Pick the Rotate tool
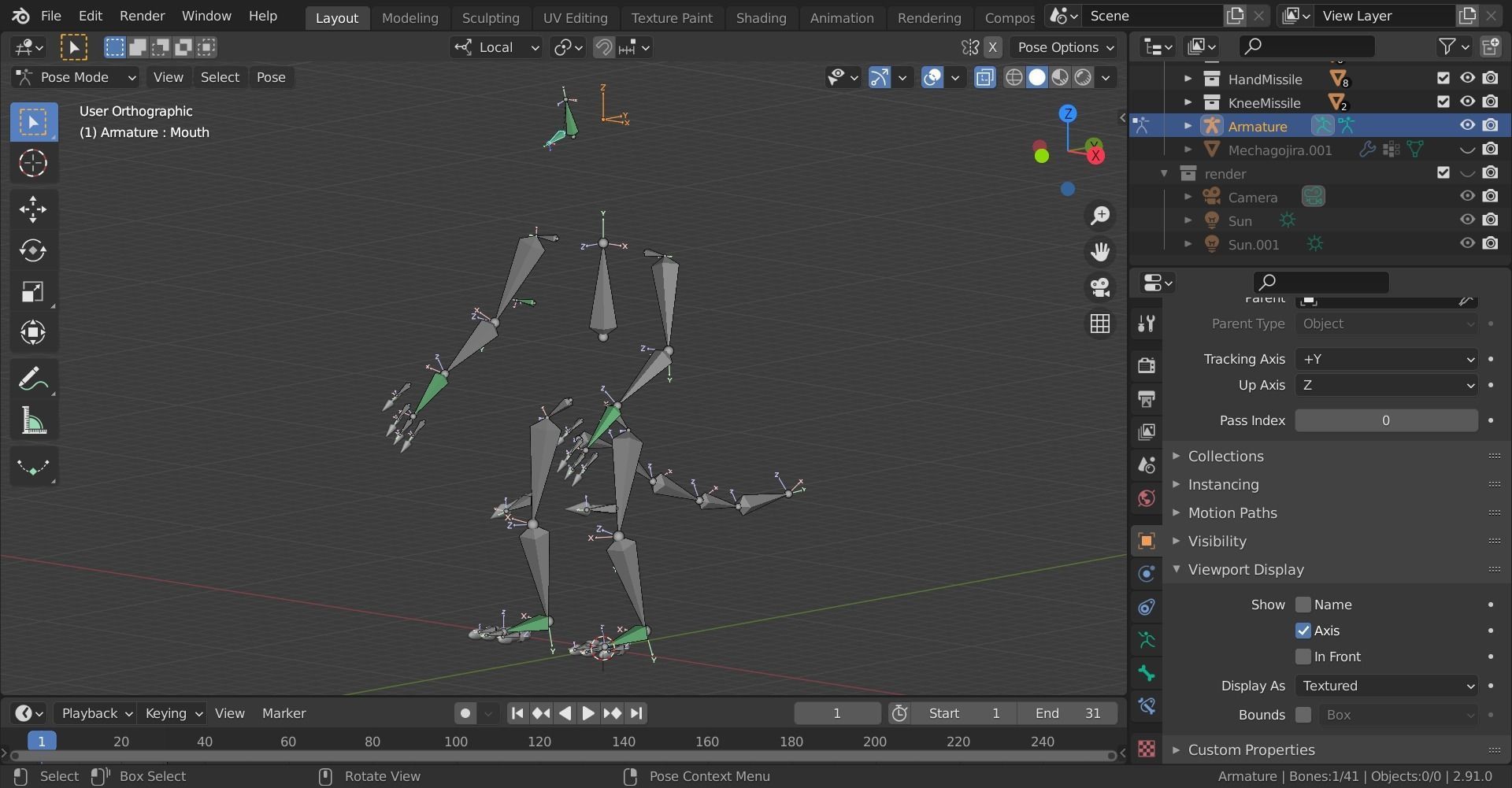1512x788 pixels. (x=33, y=250)
